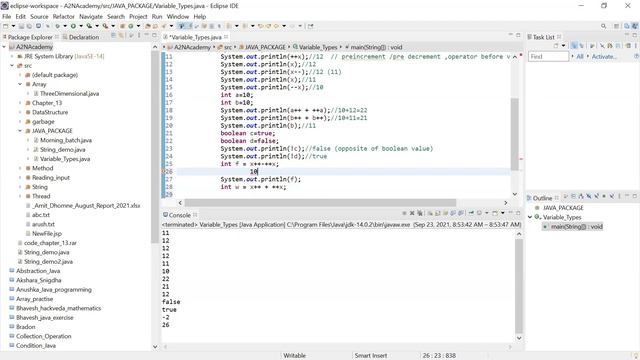Screen dimensions: 640x360
Task: Toggle Categorized view in Task List
Action: point(574,46)
